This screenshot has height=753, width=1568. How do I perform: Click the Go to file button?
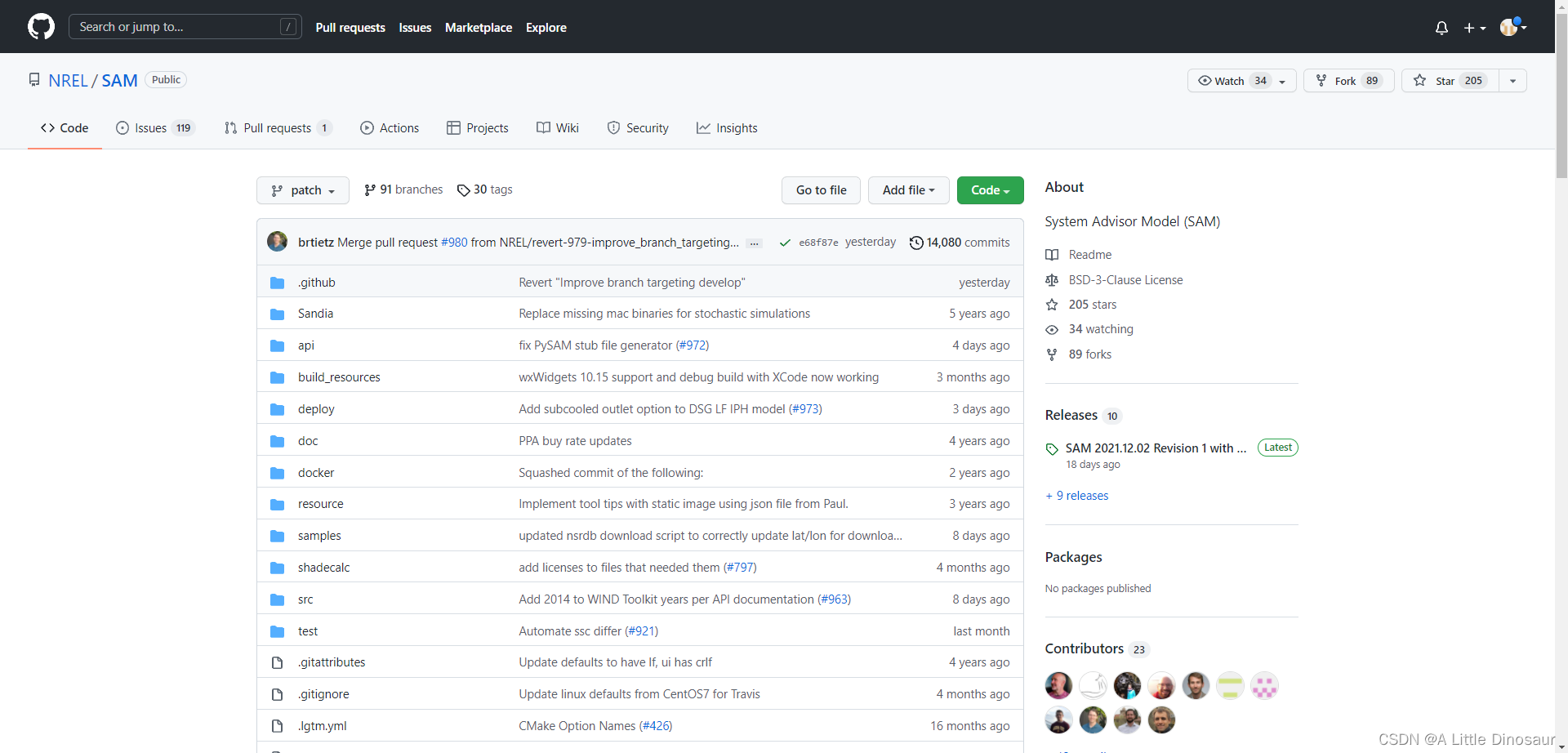coord(821,190)
